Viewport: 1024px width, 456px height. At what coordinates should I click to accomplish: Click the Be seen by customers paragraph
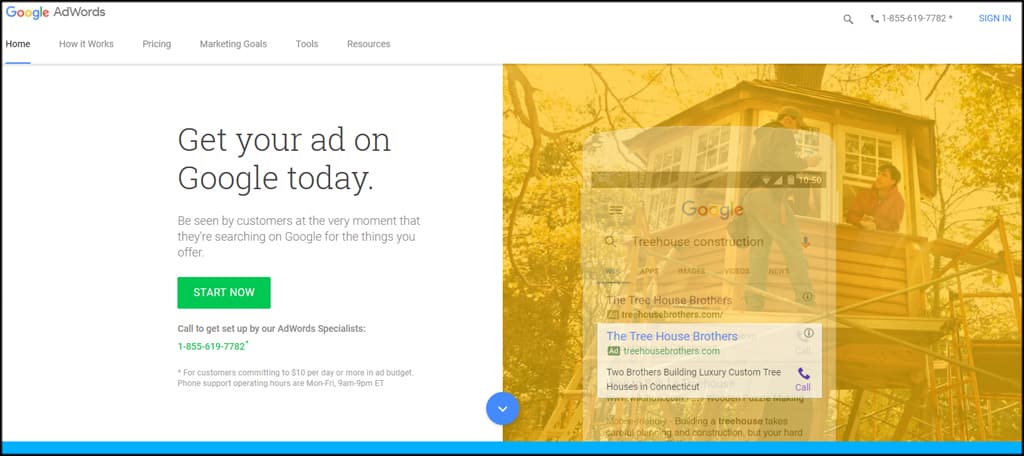coord(298,236)
